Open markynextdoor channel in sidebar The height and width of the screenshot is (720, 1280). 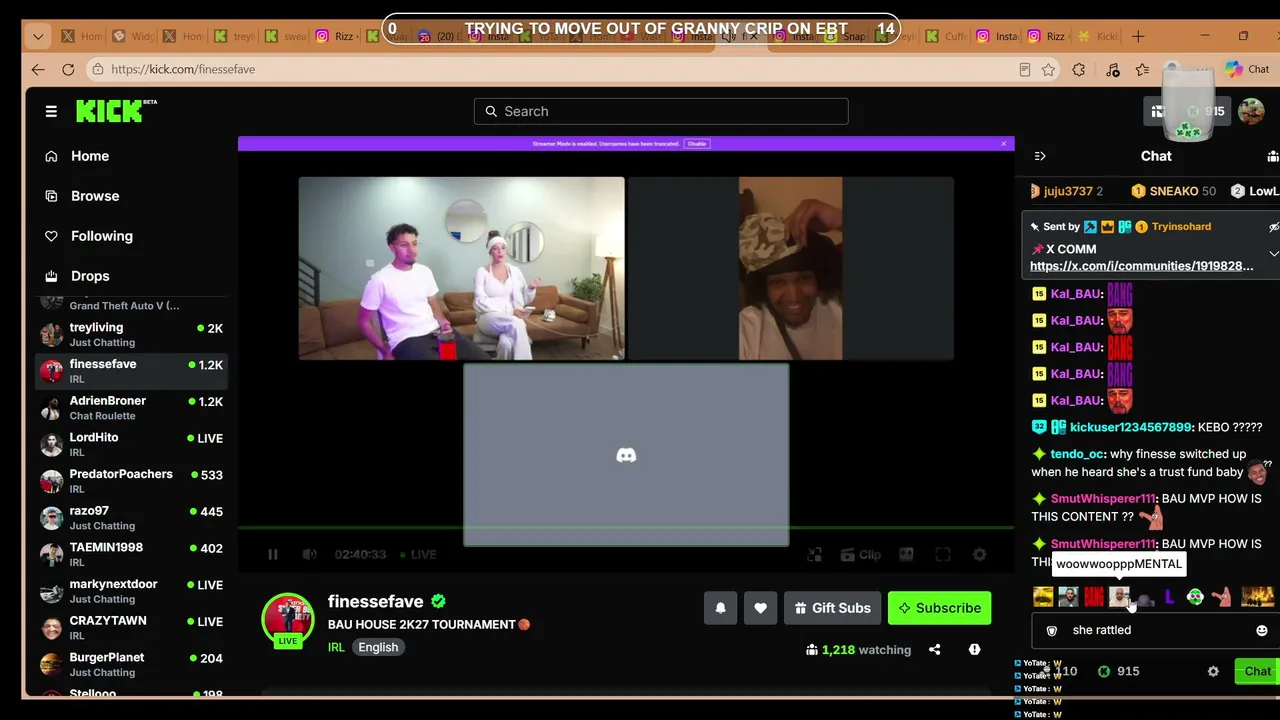(132, 591)
